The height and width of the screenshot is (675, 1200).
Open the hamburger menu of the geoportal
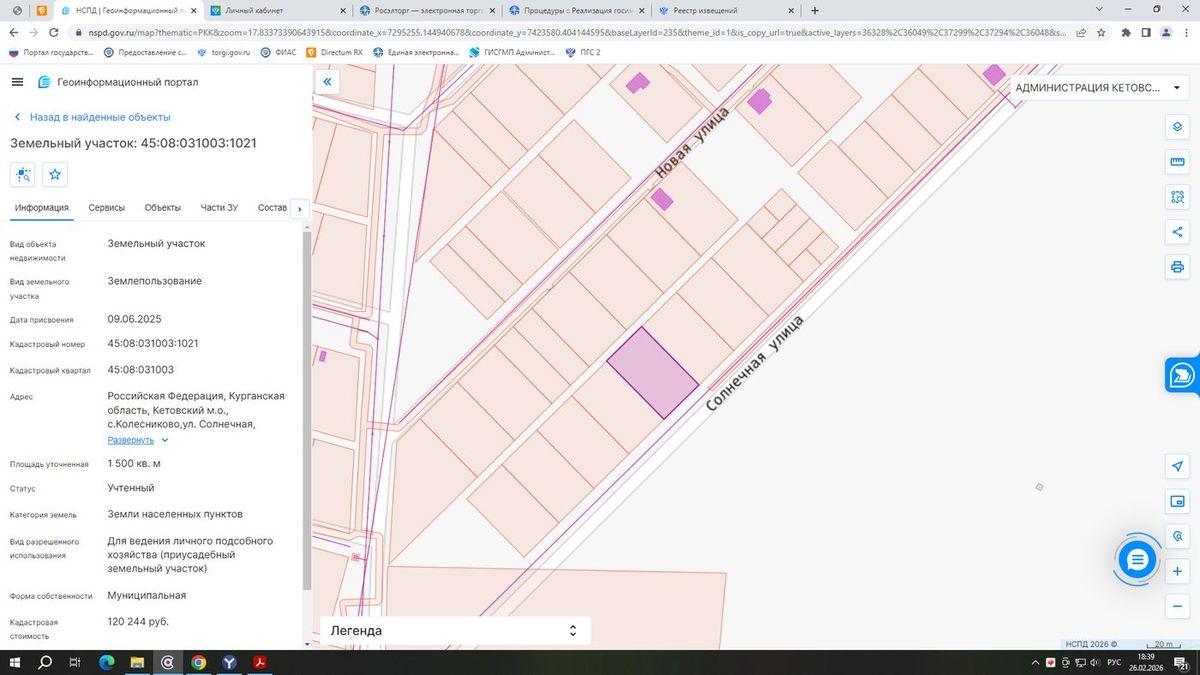(x=18, y=82)
